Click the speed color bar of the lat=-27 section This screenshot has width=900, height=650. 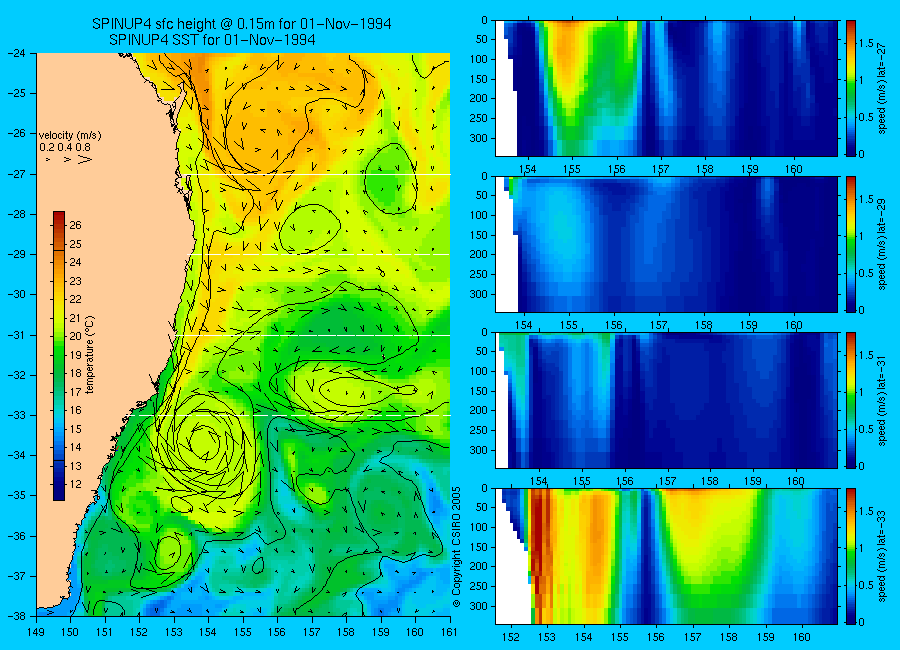point(850,88)
